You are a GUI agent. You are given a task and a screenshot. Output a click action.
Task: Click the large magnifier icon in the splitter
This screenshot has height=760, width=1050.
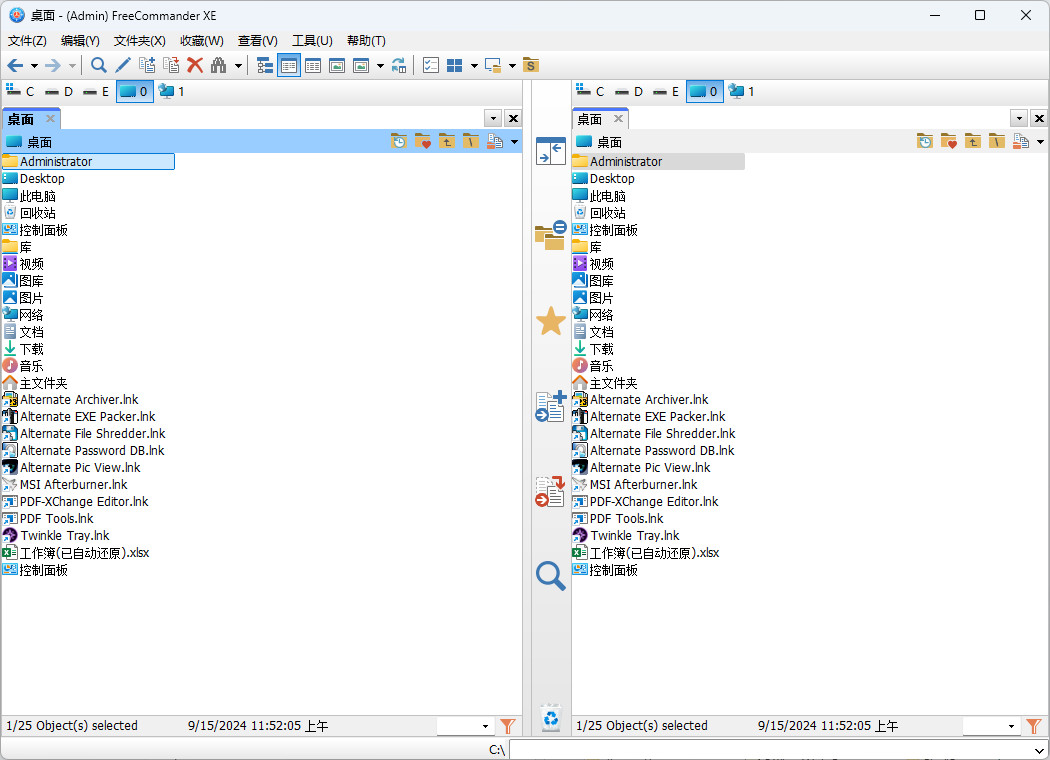[551, 576]
